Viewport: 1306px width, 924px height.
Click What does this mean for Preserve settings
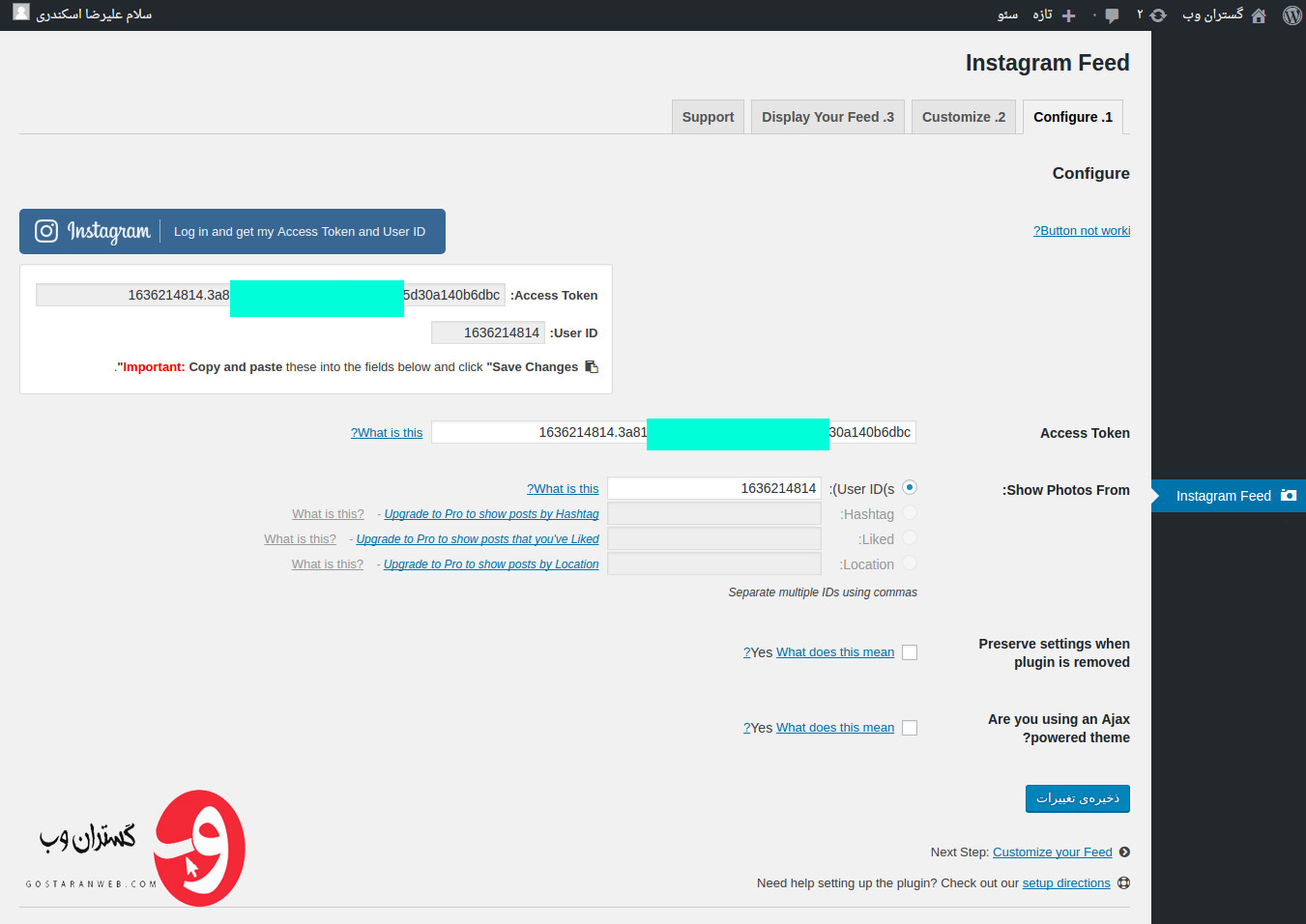[x=835, y=652]
